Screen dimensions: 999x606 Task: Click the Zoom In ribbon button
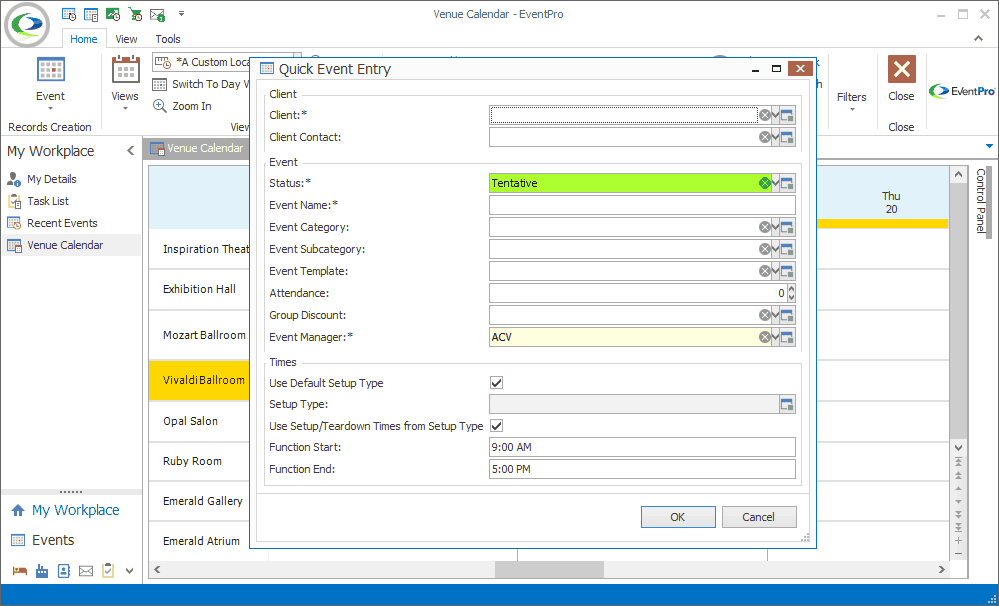tap(182, 106)
